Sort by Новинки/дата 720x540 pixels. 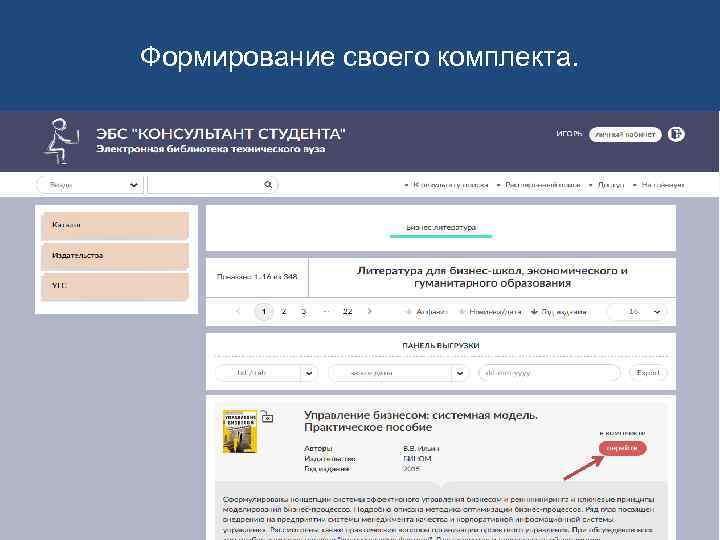pyautogui.click(x=490, y=312)
